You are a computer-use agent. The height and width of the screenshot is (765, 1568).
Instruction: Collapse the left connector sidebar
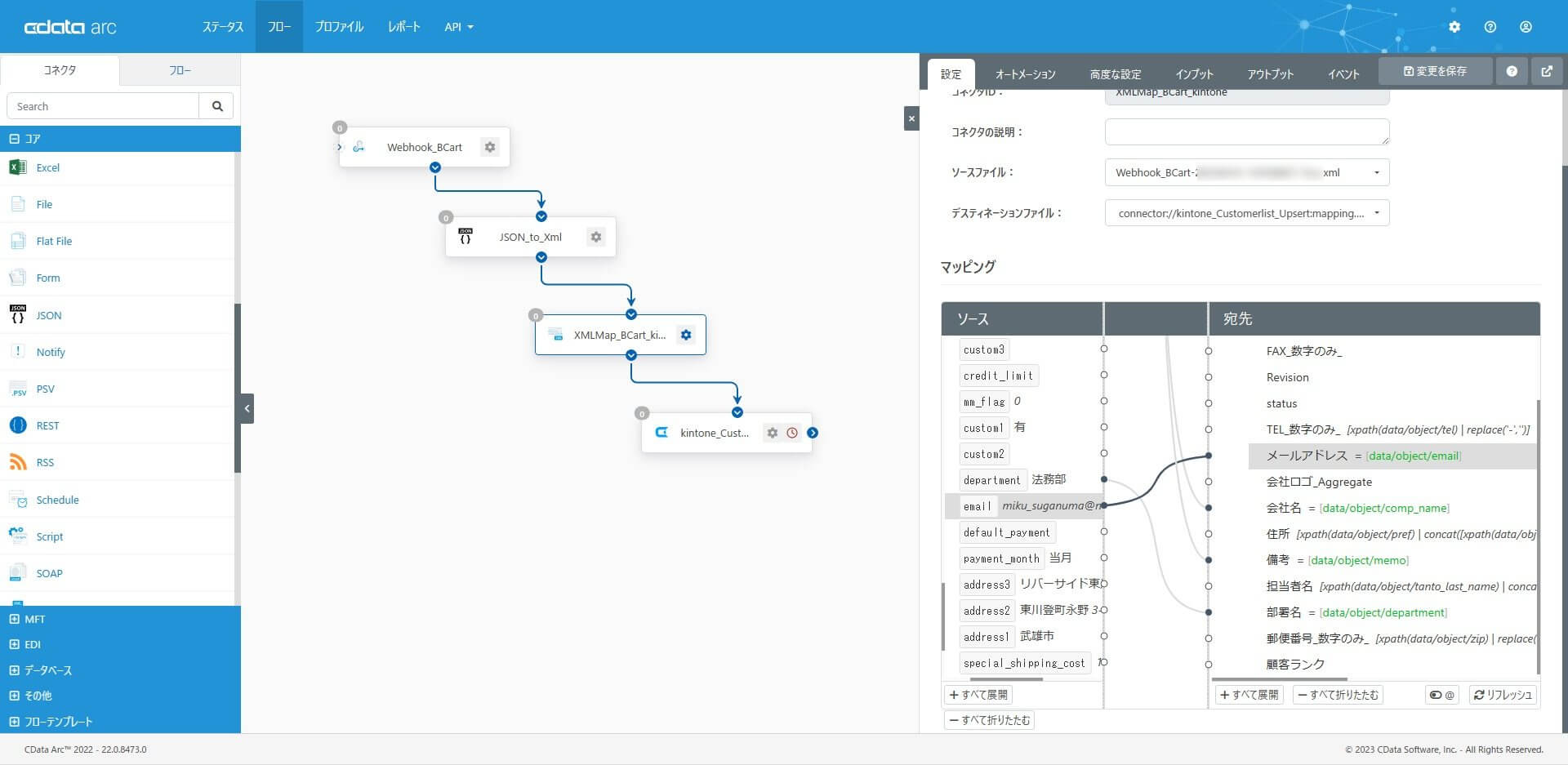247,408
